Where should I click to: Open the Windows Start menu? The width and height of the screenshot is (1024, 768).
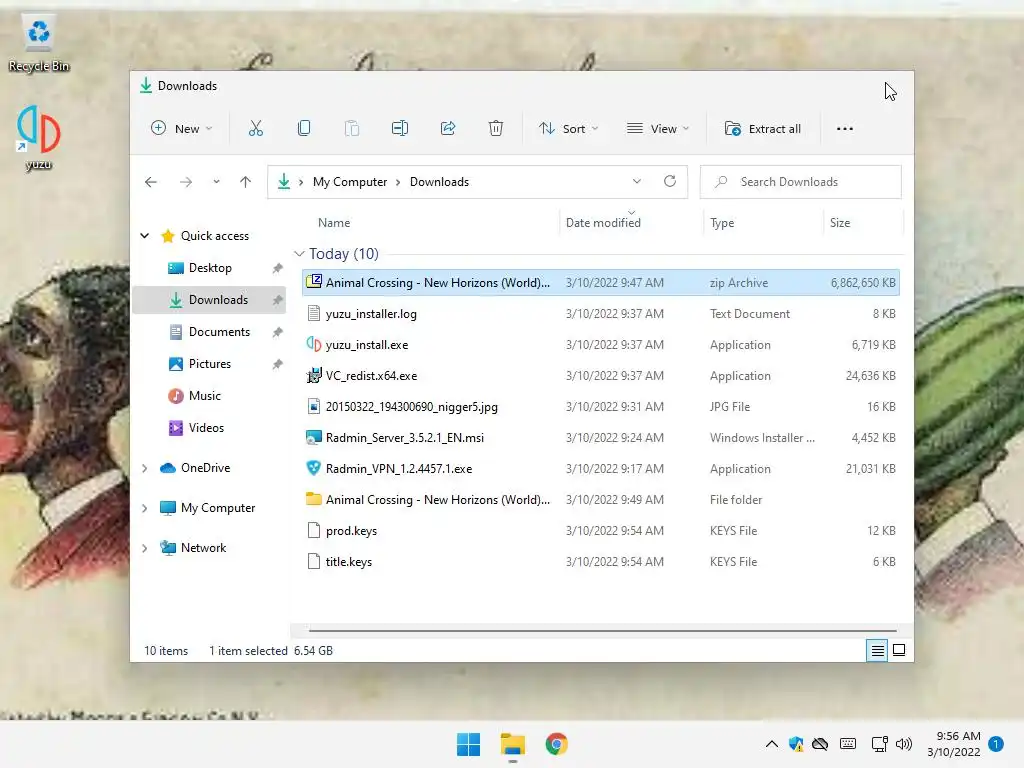tap(468, 744)
